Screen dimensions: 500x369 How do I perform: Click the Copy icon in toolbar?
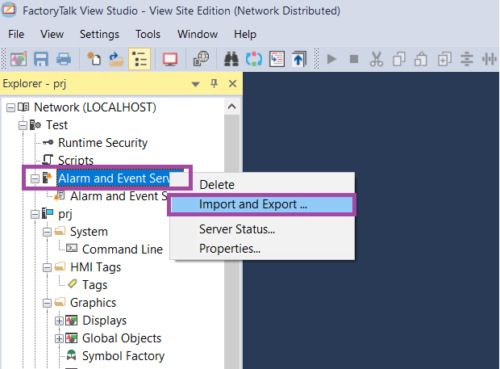click(399, 59)
